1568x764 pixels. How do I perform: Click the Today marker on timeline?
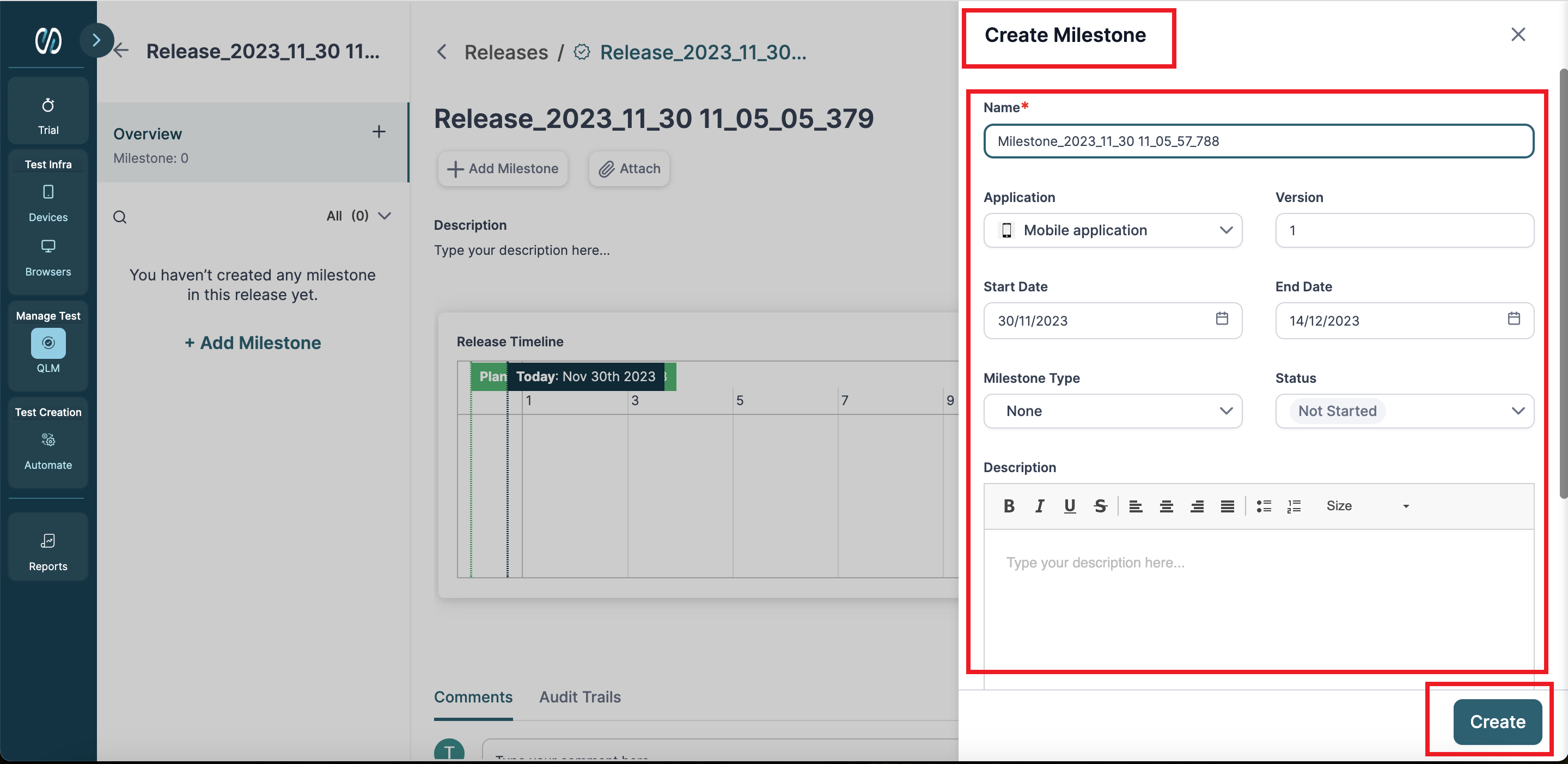pos(585,376)
